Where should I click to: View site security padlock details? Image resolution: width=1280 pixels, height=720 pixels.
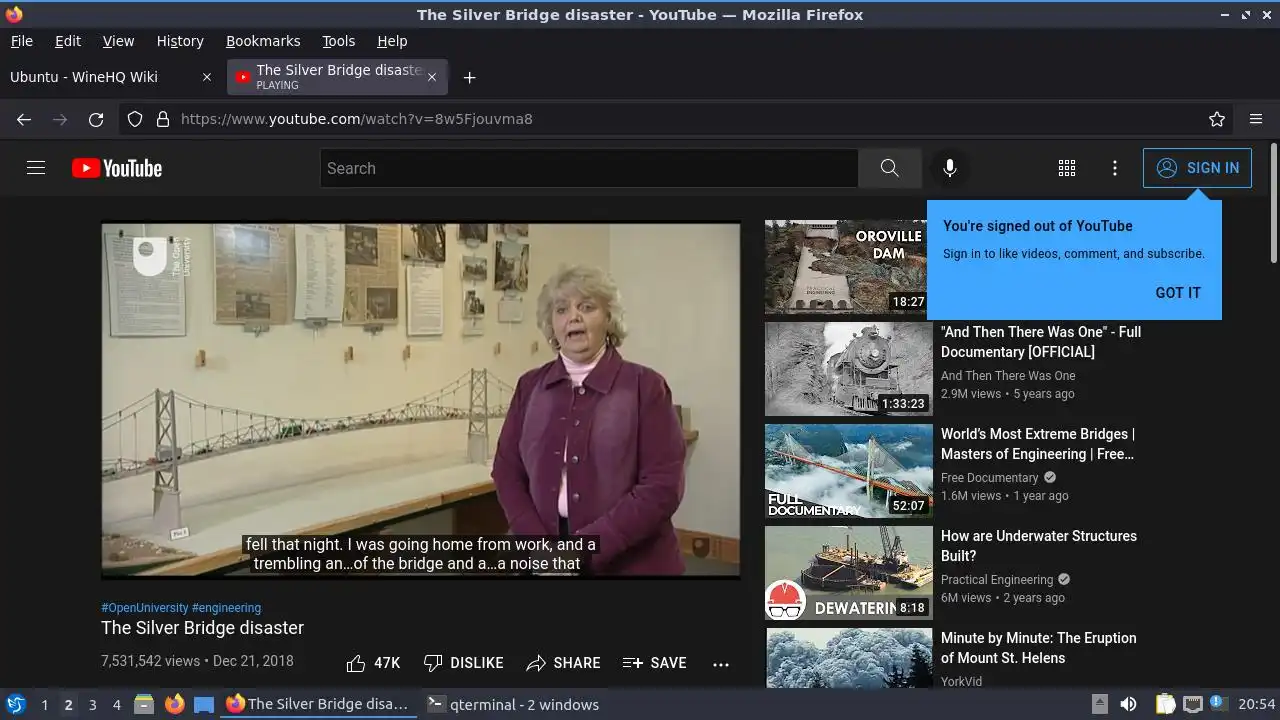point(163,119)
